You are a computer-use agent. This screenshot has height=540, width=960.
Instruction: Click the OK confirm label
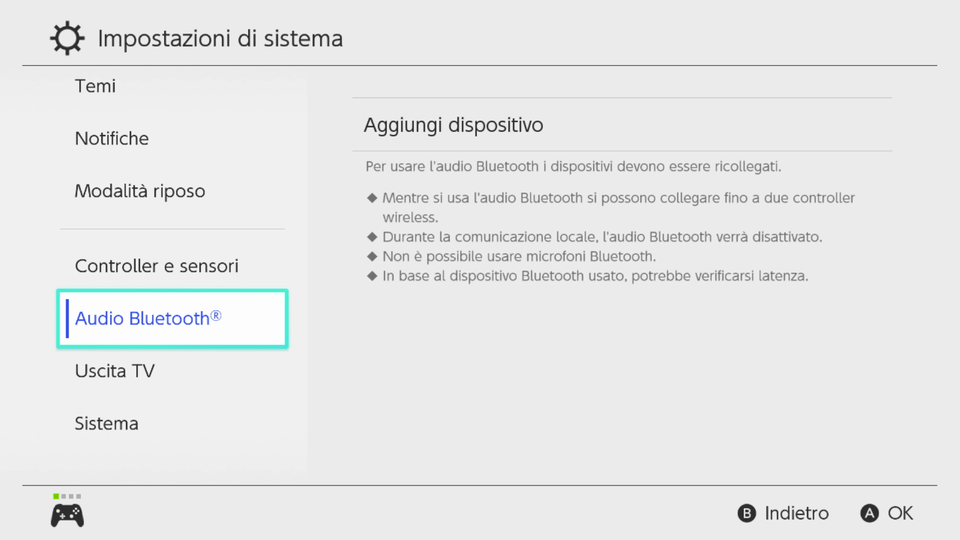coord(900,513)
